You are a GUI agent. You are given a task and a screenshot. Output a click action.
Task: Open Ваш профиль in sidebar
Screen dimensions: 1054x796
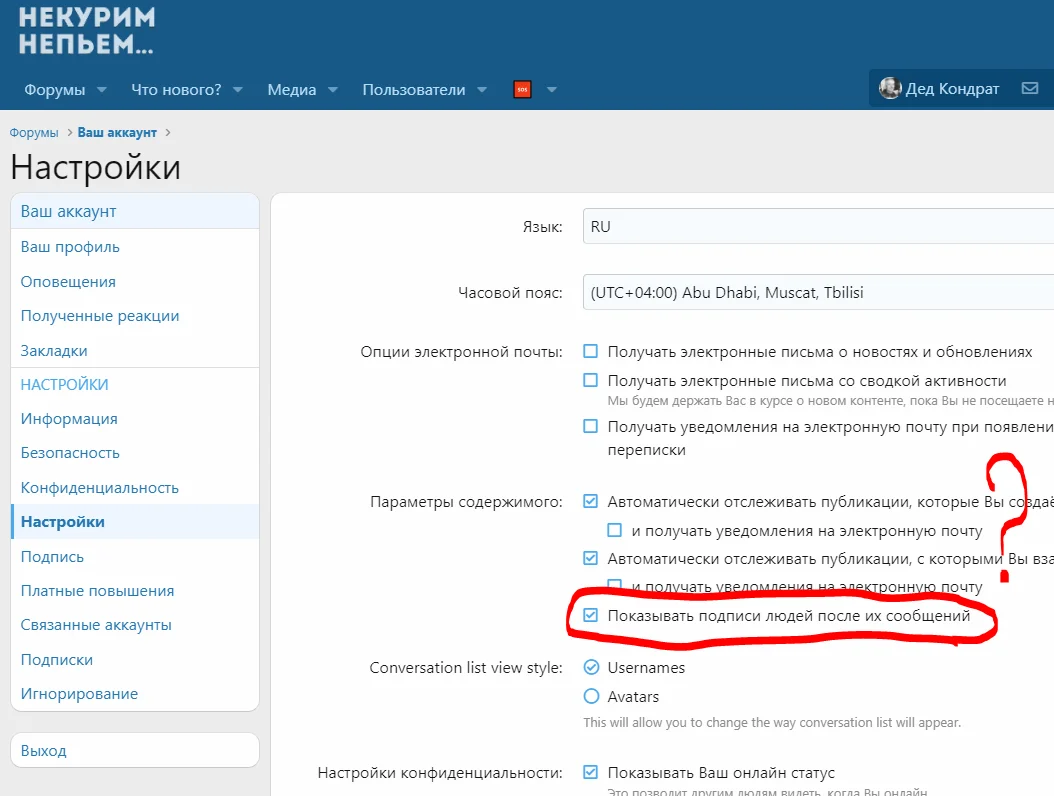click(135, 247)
